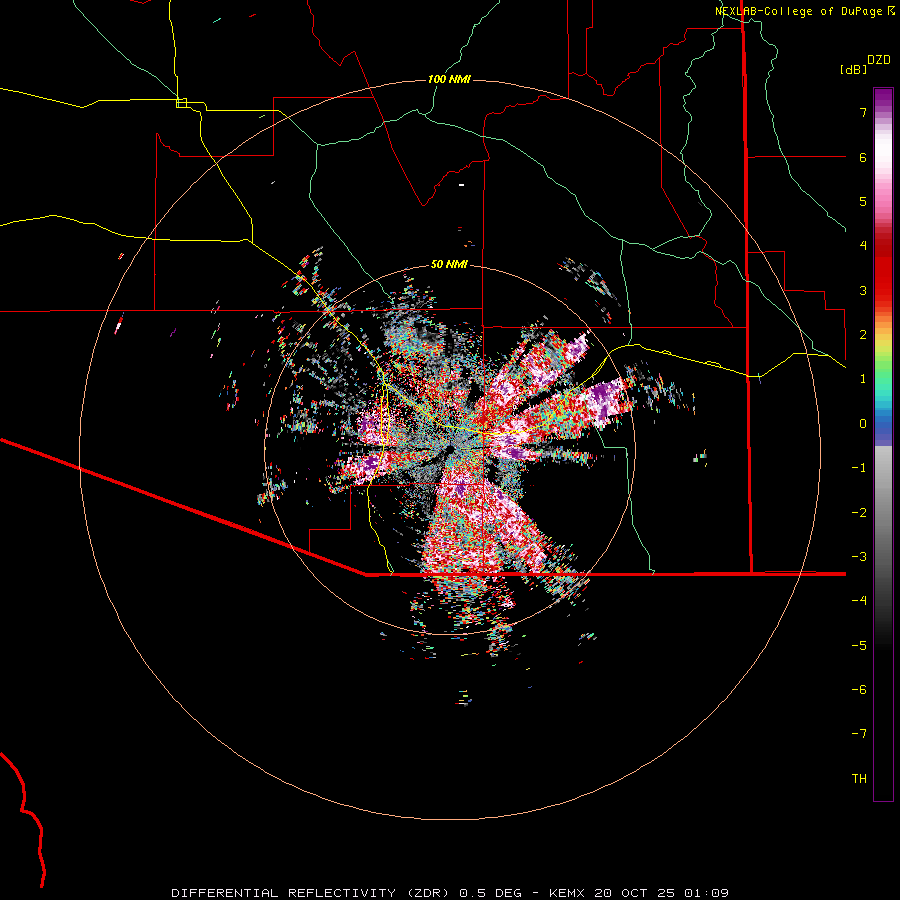Viewport: 900px width, 900px height.
Task: Click the gray -2 dB band on the color bar
Action: (x=883, y=513)
